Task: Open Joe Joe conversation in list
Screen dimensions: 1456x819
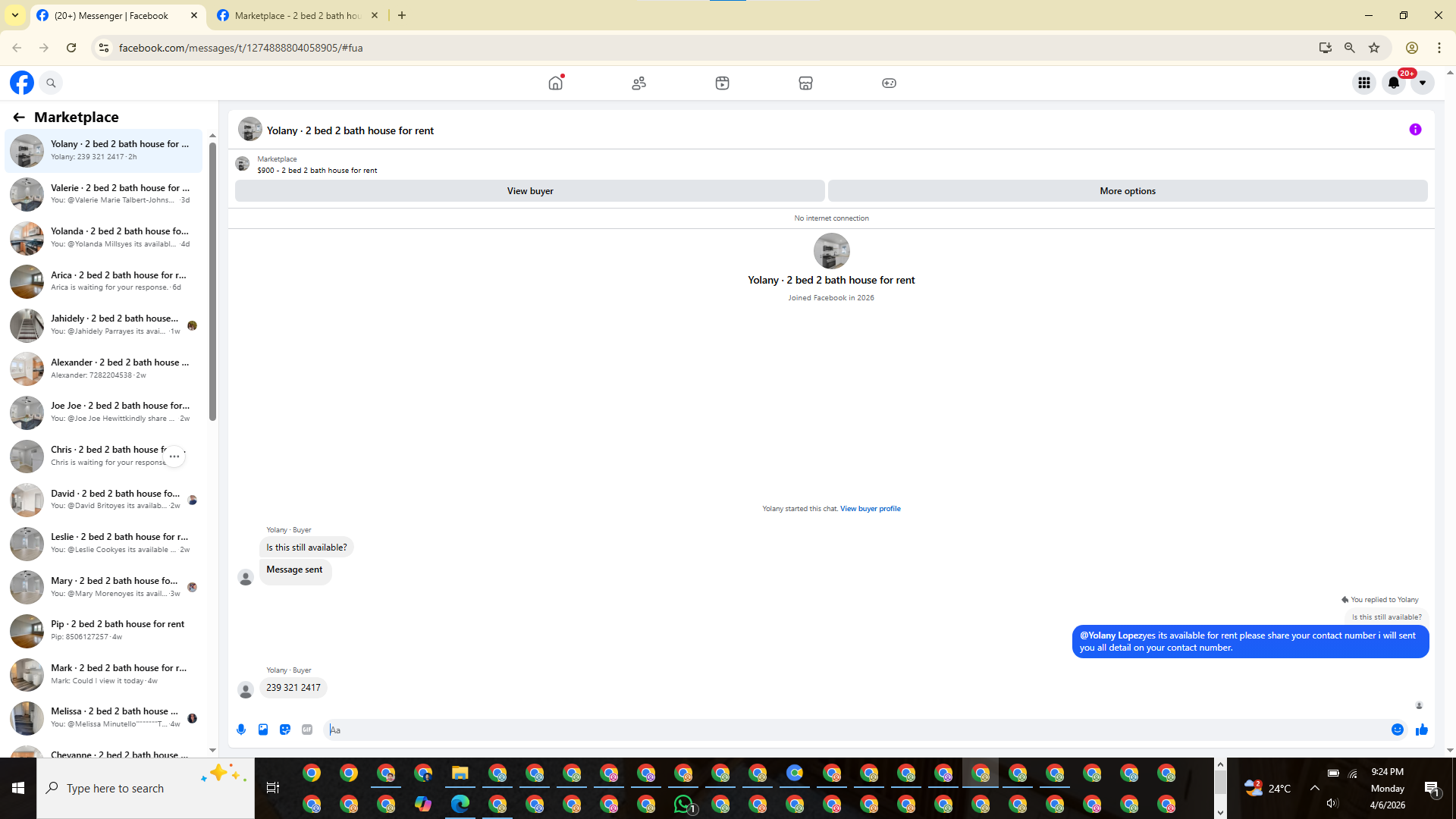Action: pos(104,413)
